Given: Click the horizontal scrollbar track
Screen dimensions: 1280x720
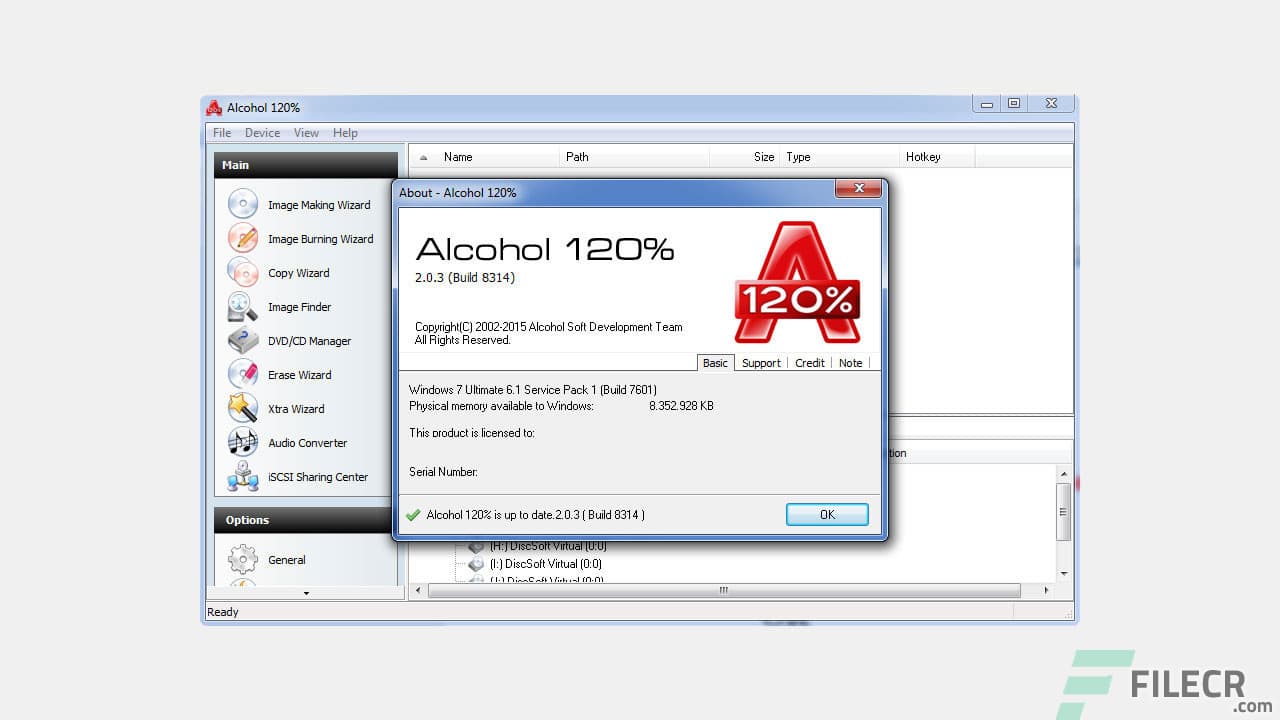Looking at the screenshot, I should pos(720,590).
